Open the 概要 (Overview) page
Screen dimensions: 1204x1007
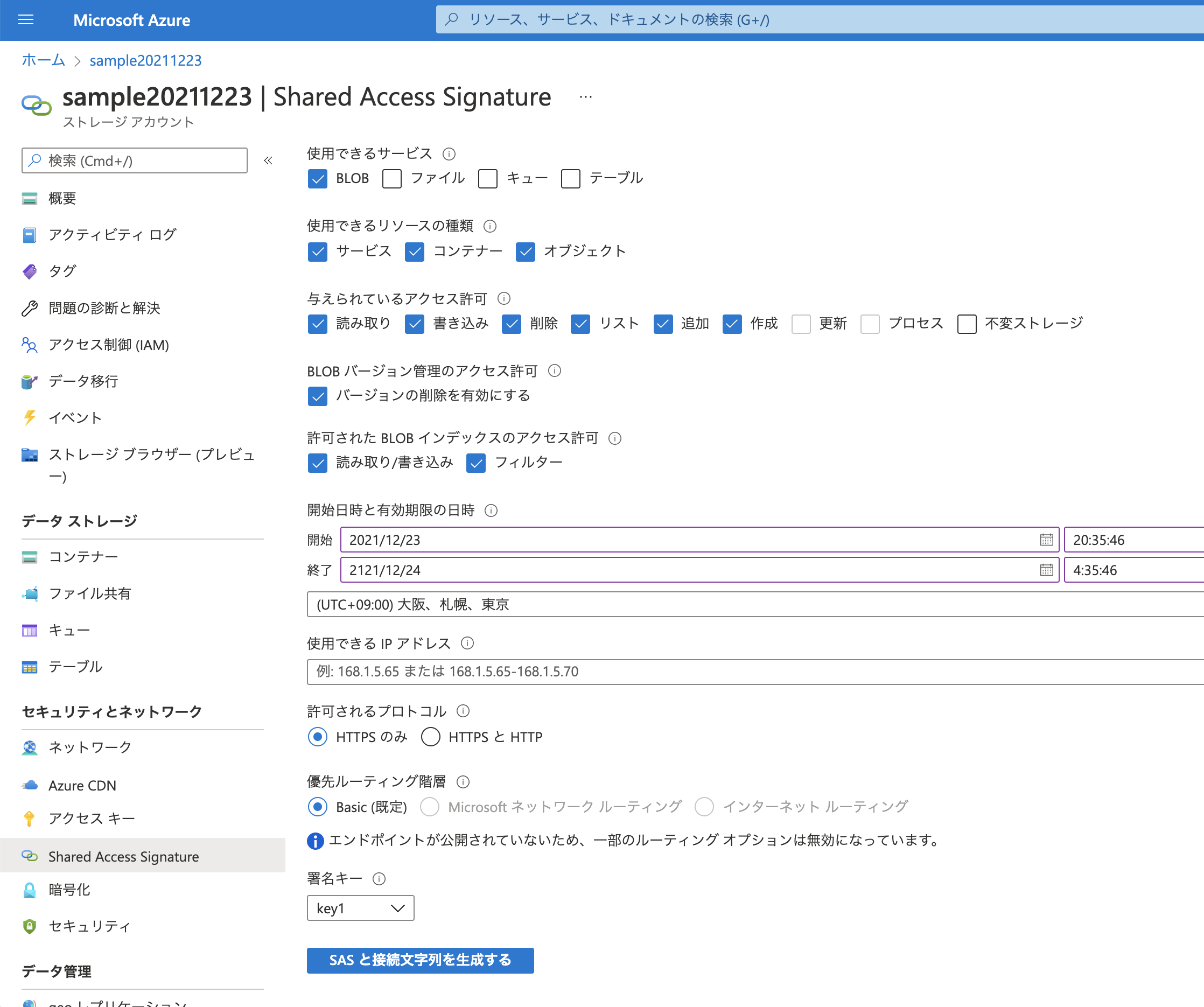(62, 198)
